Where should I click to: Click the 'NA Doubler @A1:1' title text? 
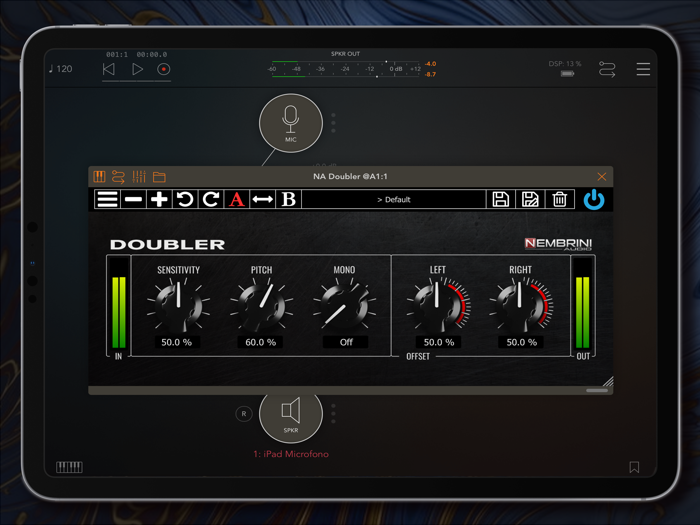coord(350,176)
